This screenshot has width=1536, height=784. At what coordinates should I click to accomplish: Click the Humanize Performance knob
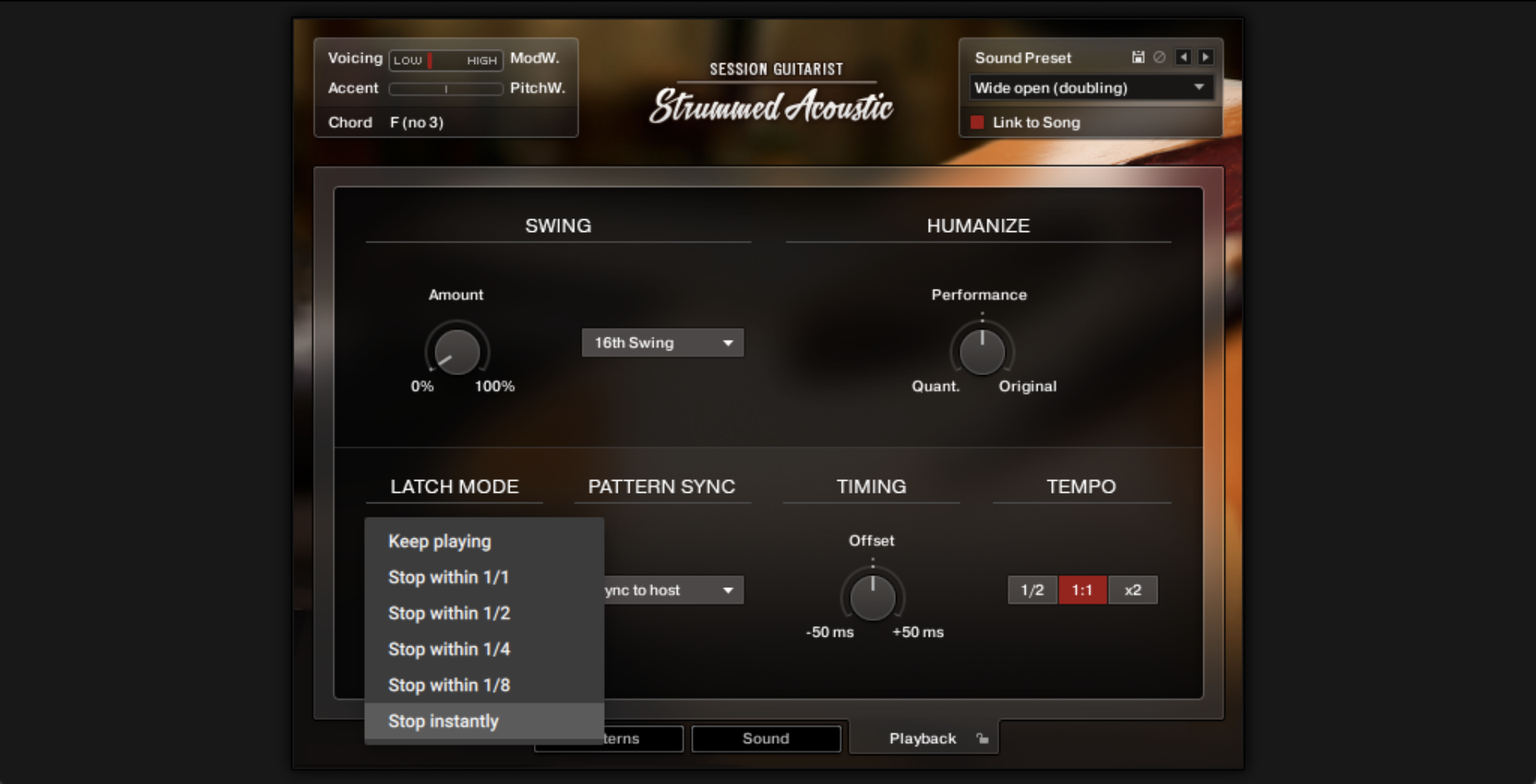coord(981,353)
